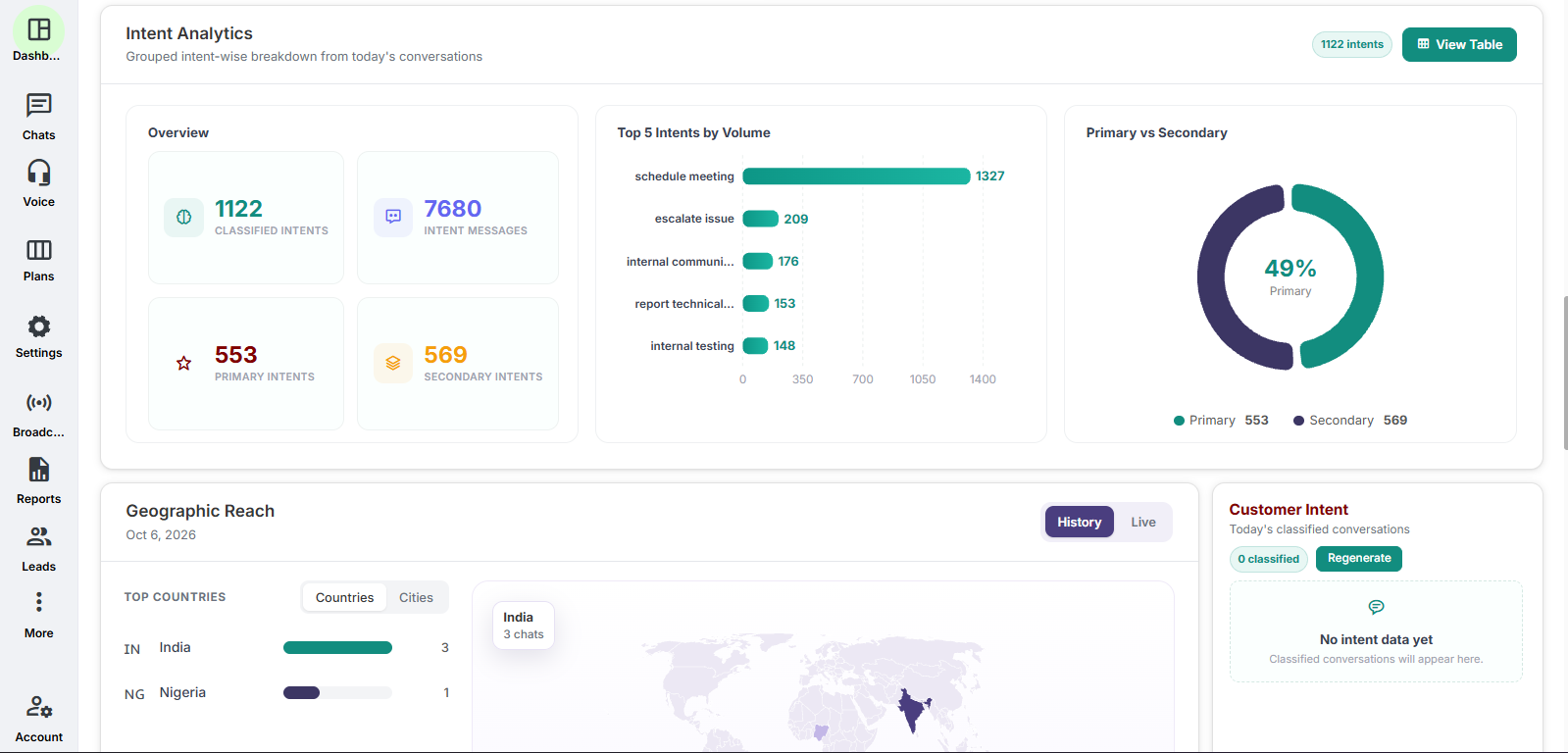Viewport: 1568px width, 753px height.
Task: Click the Primary legend color dot
Action: pyautogui.click(x=1179, y=421)
